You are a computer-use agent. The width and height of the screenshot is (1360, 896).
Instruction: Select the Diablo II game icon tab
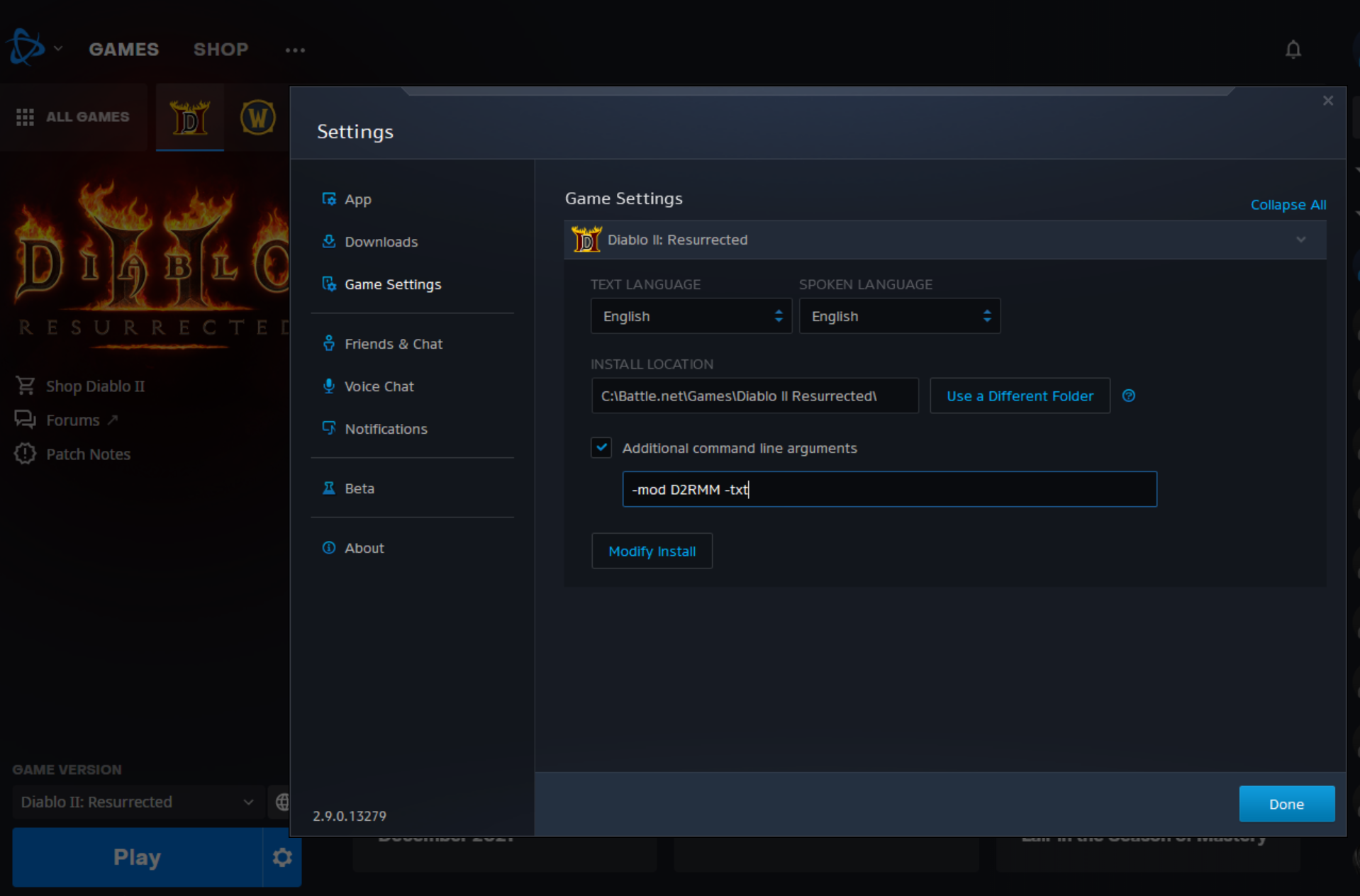[x=190, y=117]
